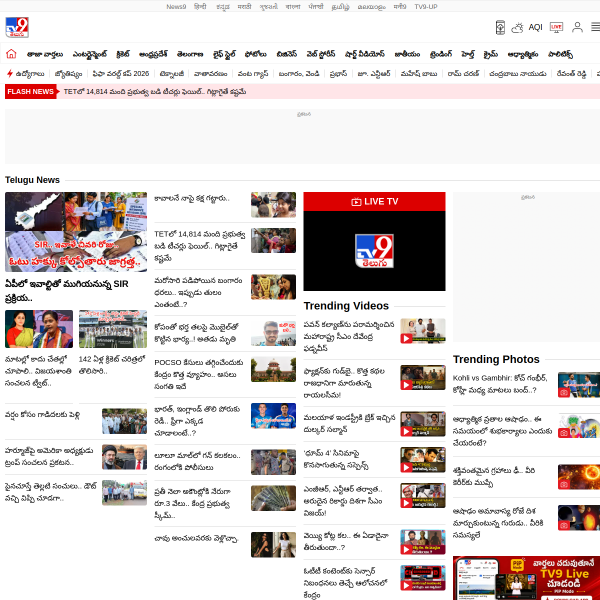Open రేవంత్ రెడ్డి (Revanth Reddy) topic link
600x600 pixels.
pos(571,73)
